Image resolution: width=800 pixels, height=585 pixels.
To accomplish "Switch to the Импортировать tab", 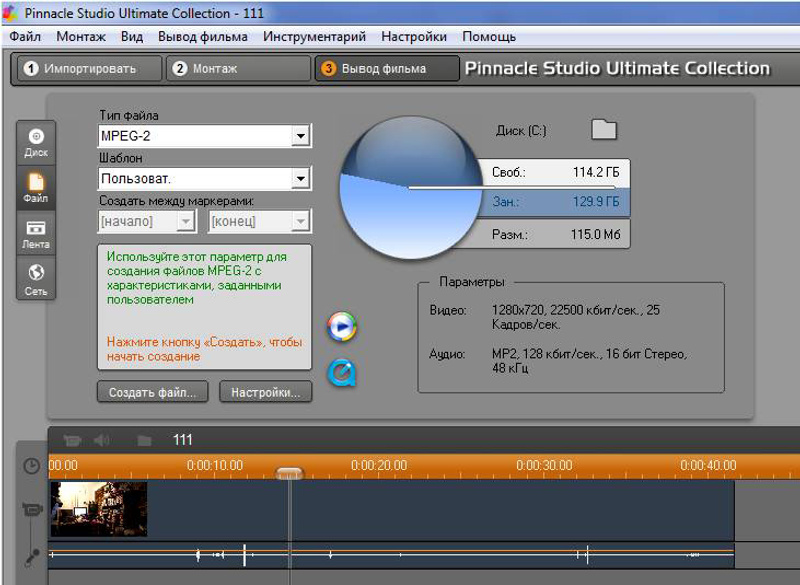I will 88,69.
